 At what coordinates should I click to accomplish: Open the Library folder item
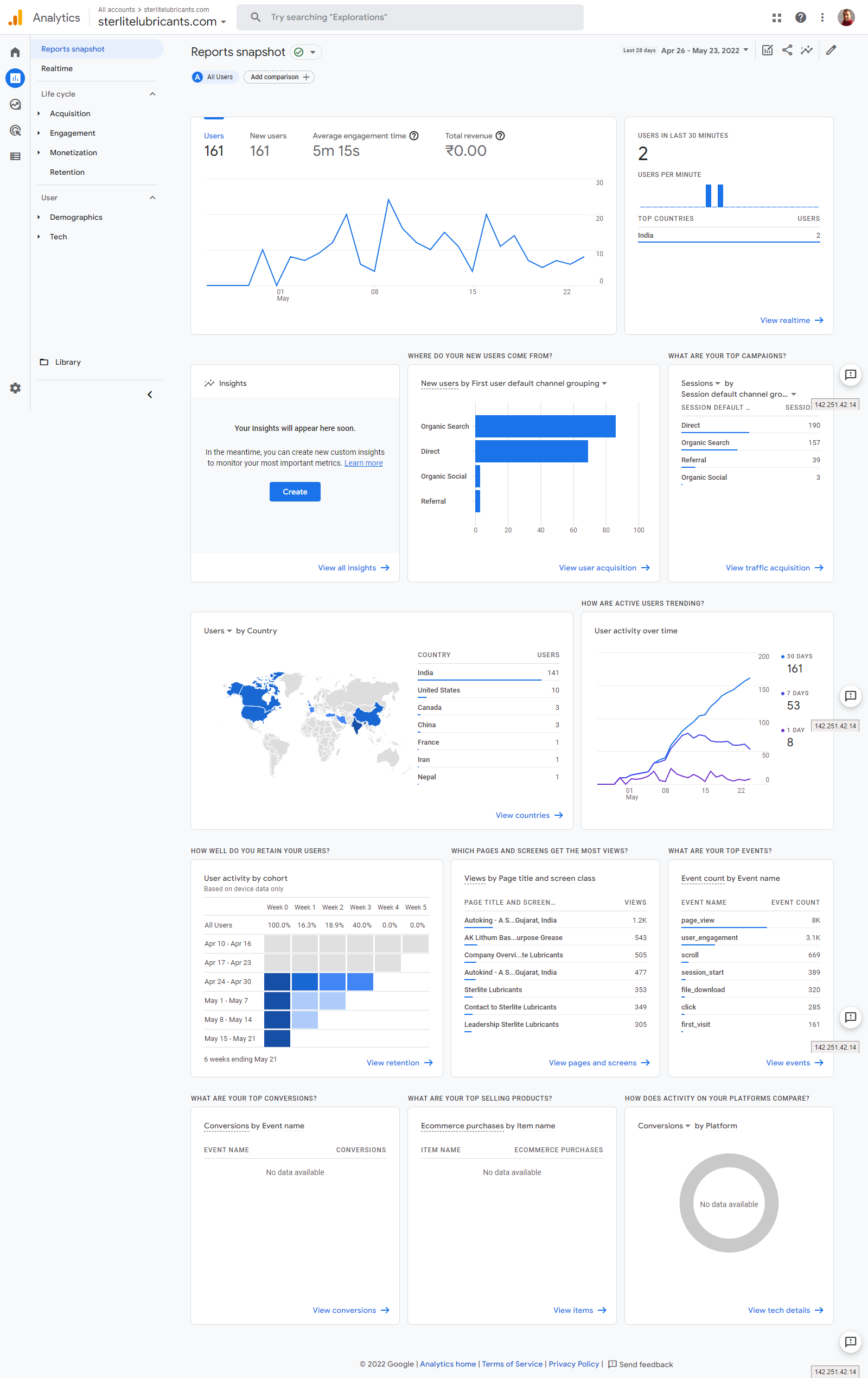pyautogui.click(x=60, y=362)
